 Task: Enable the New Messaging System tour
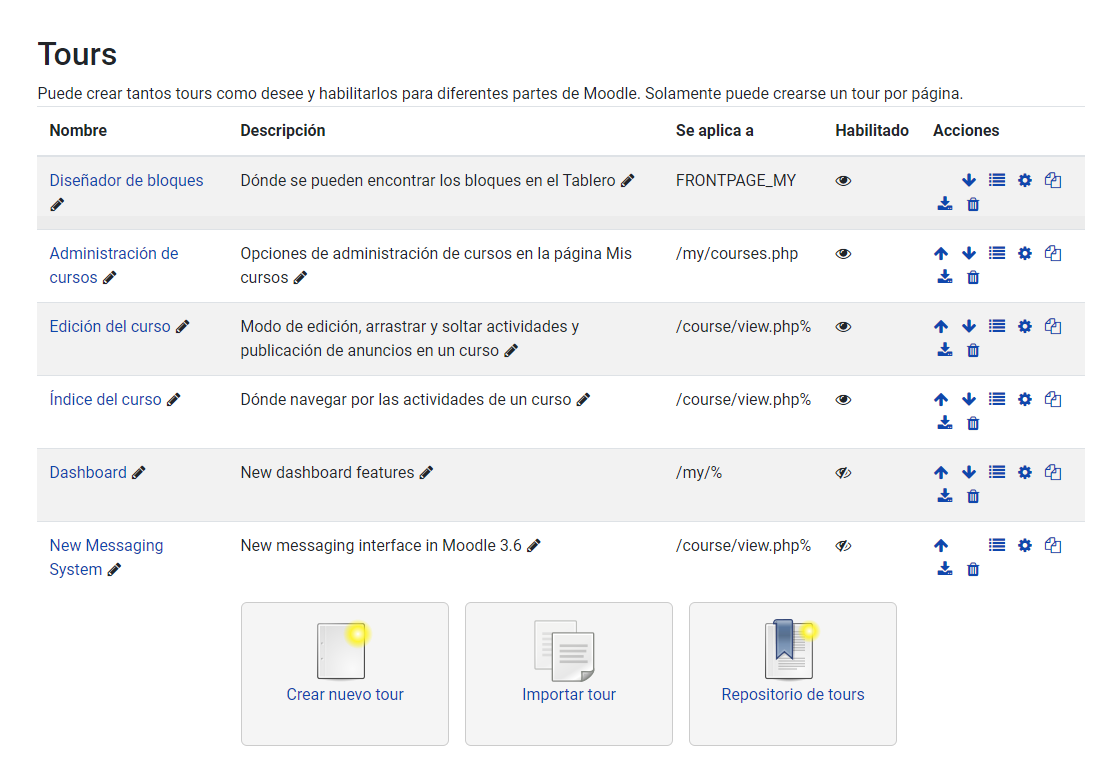pos(843,546)
